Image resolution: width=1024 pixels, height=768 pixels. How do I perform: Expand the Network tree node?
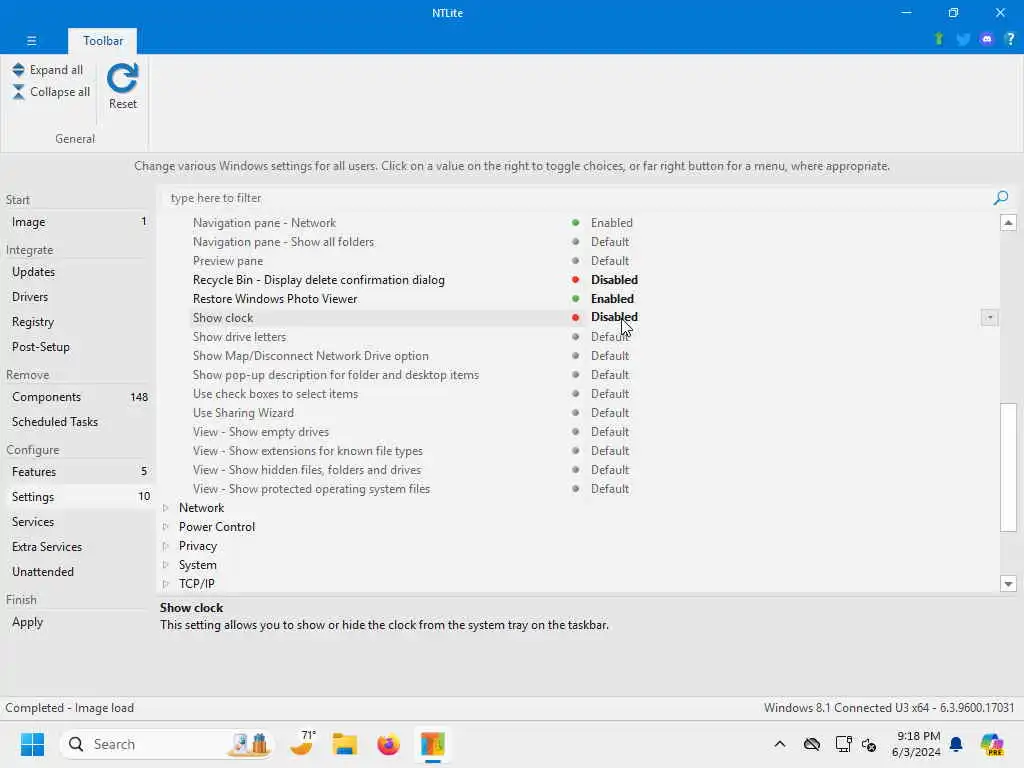click(166, 507)
